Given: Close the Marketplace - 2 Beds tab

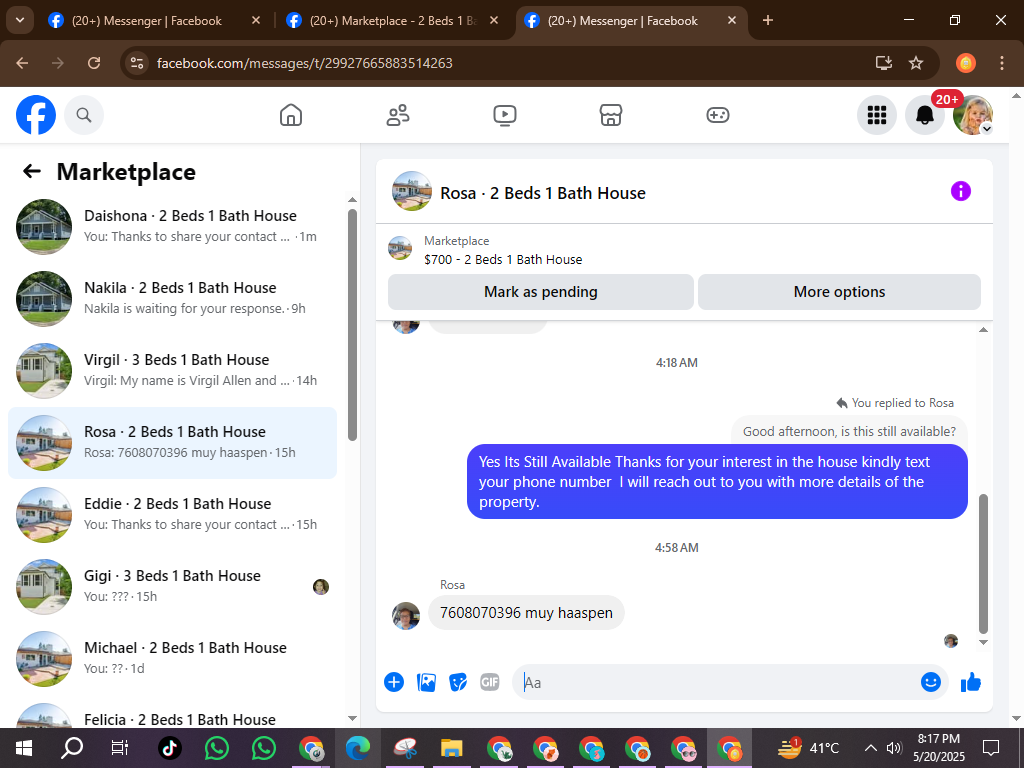Looking at the screenshot, I should (494, 21).
